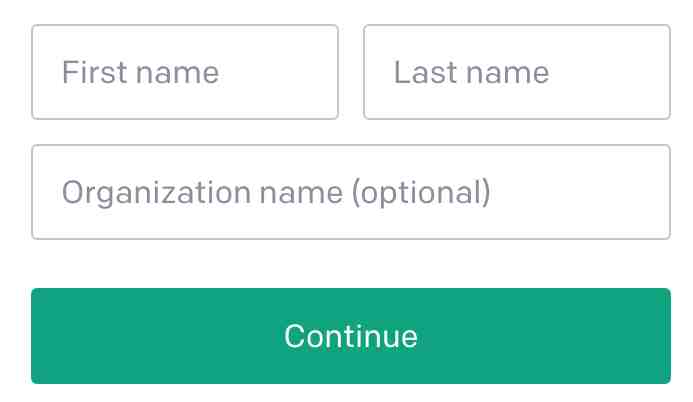
Task: Place cursor in First name box
Action: 185,72
